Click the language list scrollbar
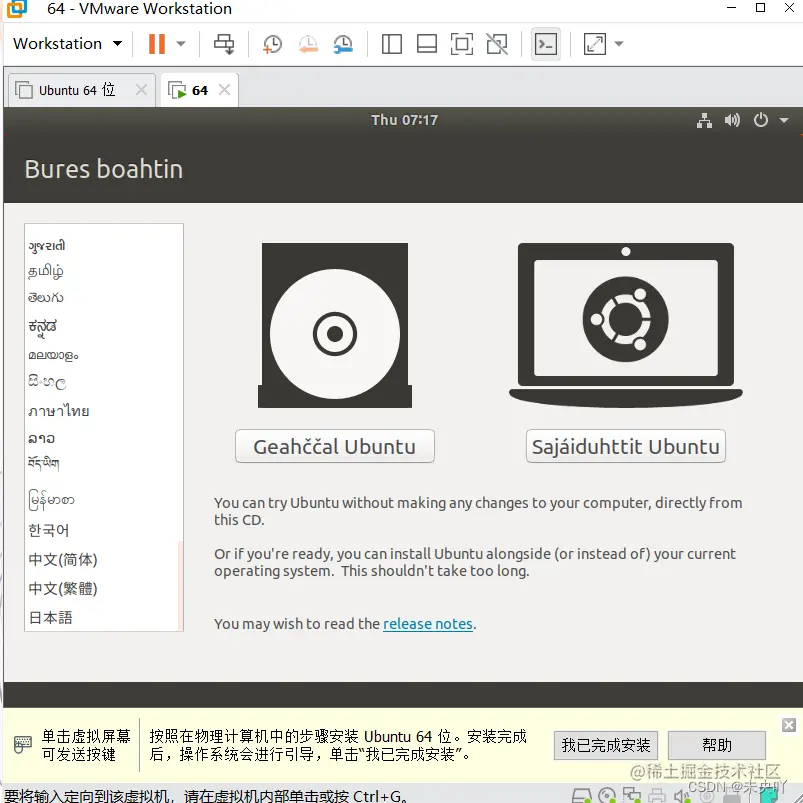This screenshot has height=803, width=803. pos(180,585)
